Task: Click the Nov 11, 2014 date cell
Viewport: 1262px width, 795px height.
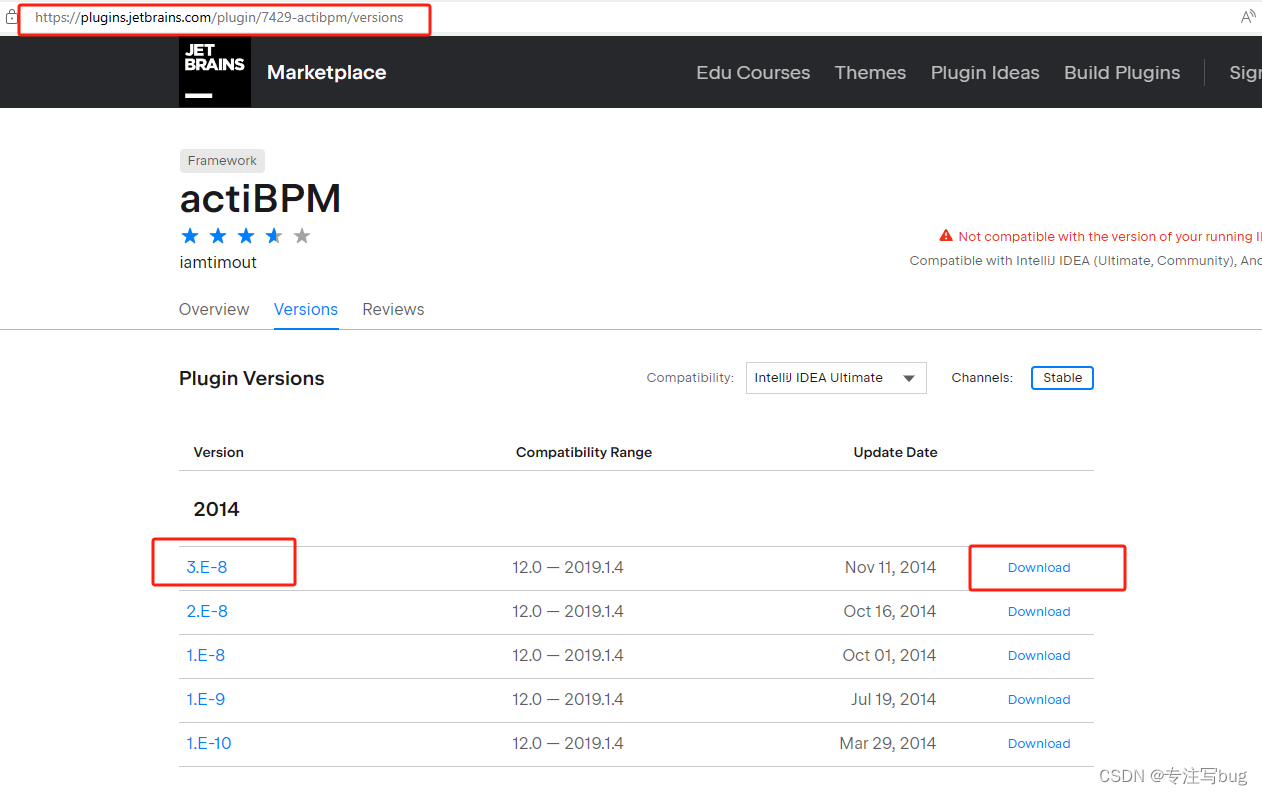Action: (x=890, y=567)
